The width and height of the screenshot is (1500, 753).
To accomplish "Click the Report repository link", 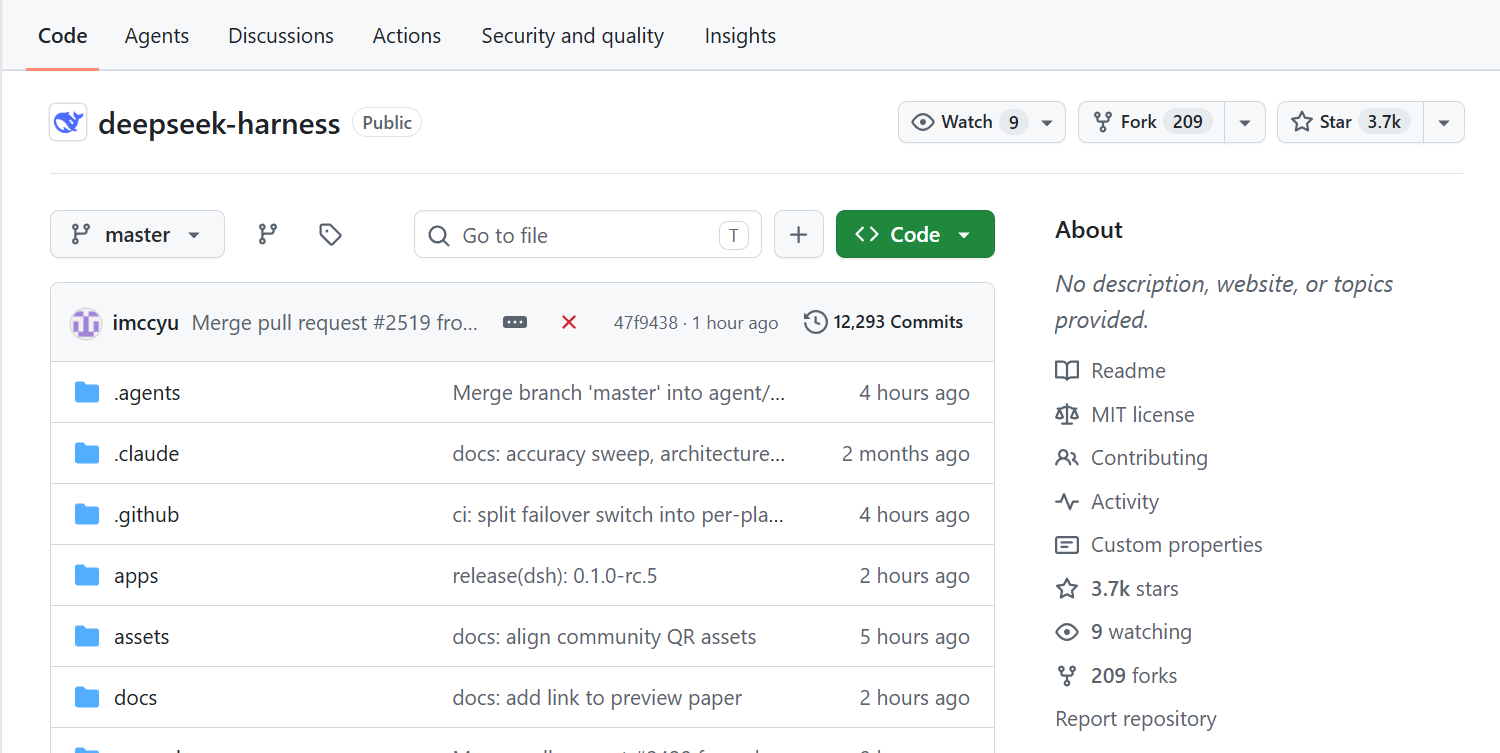I will 1136,719.
